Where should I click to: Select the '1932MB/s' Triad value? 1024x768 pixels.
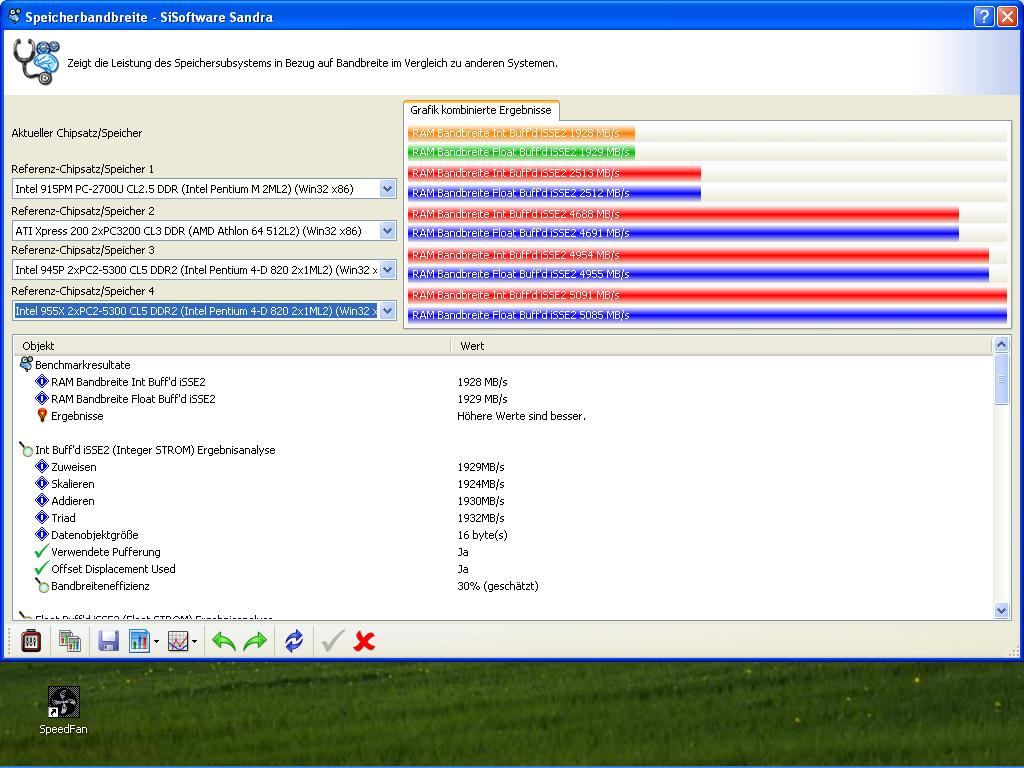(x=481, y=518)
